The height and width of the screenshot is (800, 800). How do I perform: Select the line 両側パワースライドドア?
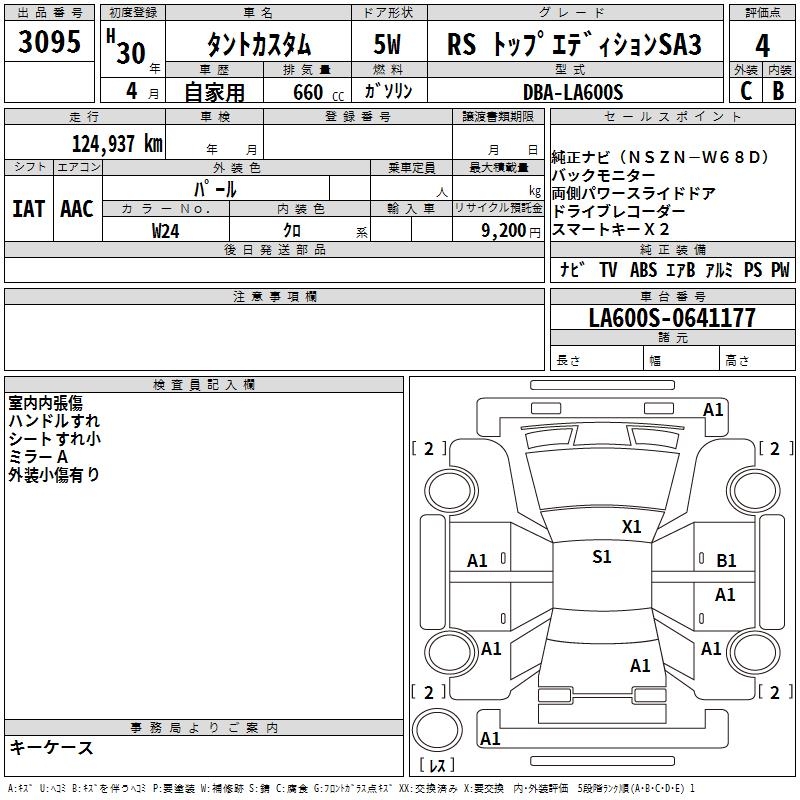(x=634, y=193)
